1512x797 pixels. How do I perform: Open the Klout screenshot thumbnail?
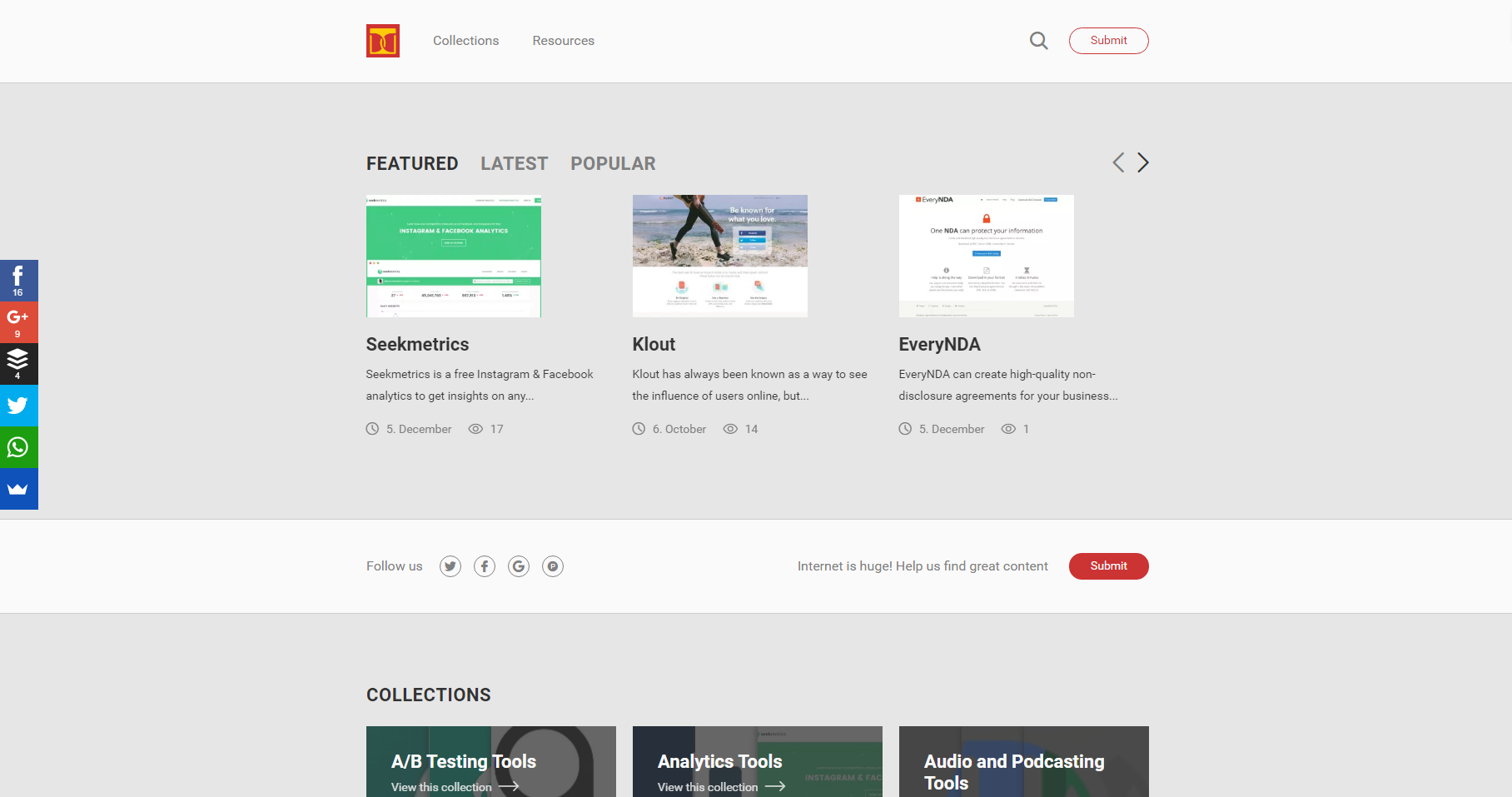pyautogui.click(x=720, y=256)
